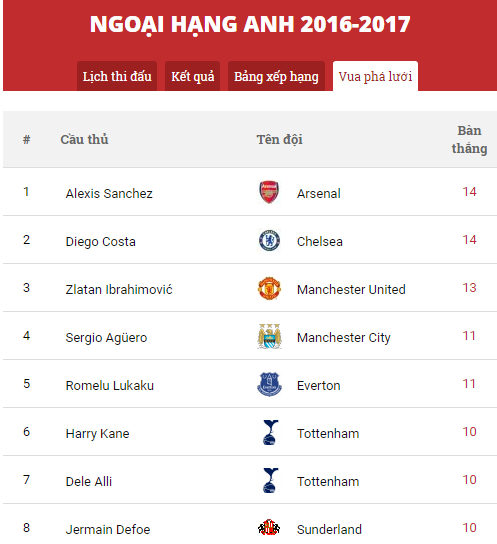497x544 pixels.
Task: Click the Cầu thủ column header
Action: point(84,139)
